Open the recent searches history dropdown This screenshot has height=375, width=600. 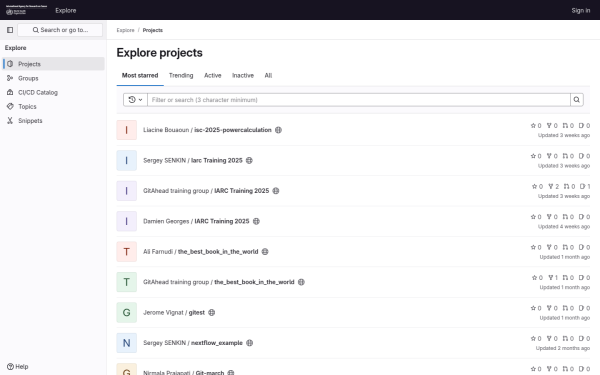pos(135,100)
